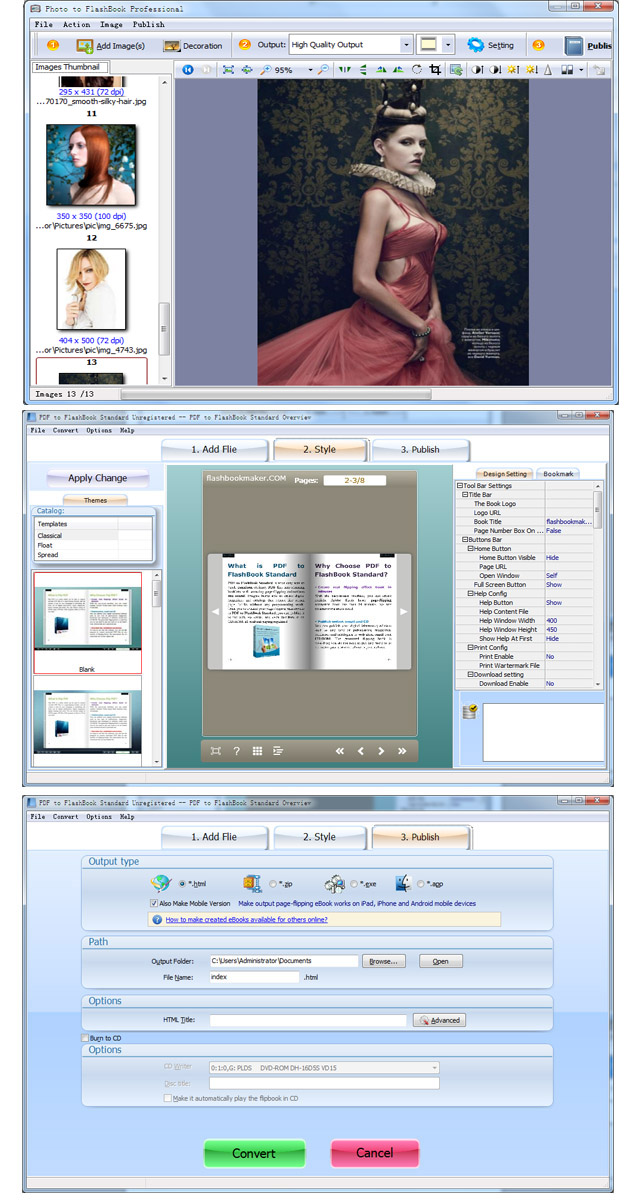The image size is (632, 1200).
Task: Click the sharpen triangle icon
Action: coord(548,70)
